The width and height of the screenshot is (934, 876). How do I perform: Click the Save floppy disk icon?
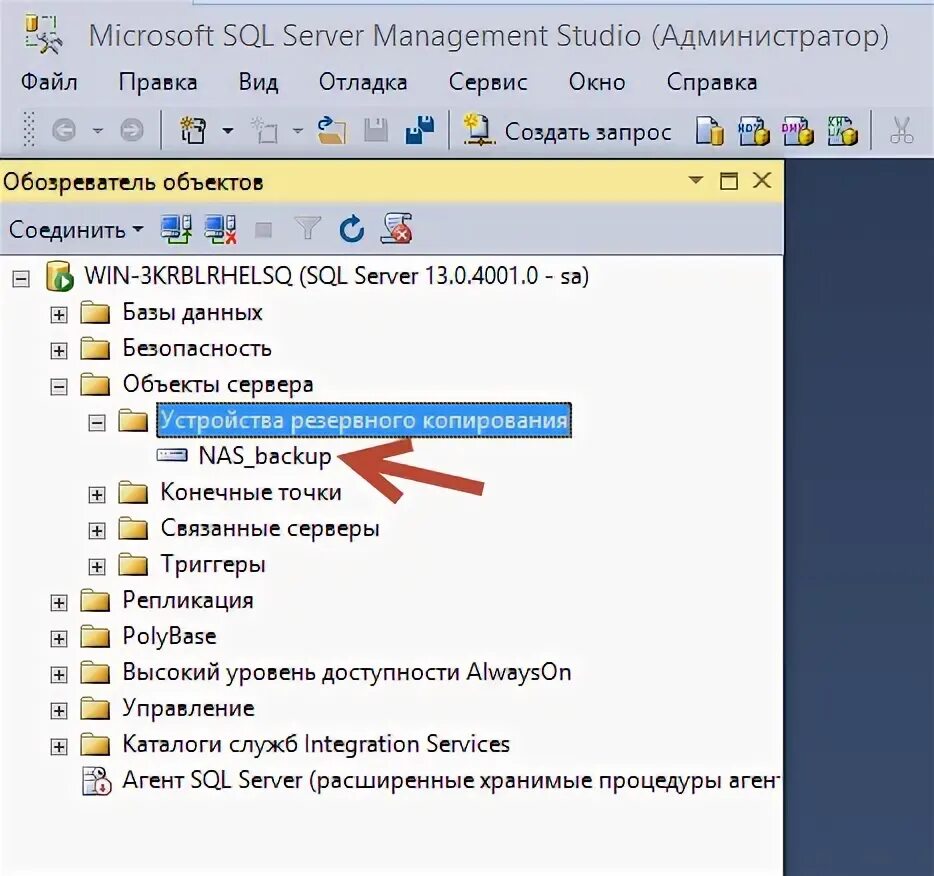pos(376,130)
